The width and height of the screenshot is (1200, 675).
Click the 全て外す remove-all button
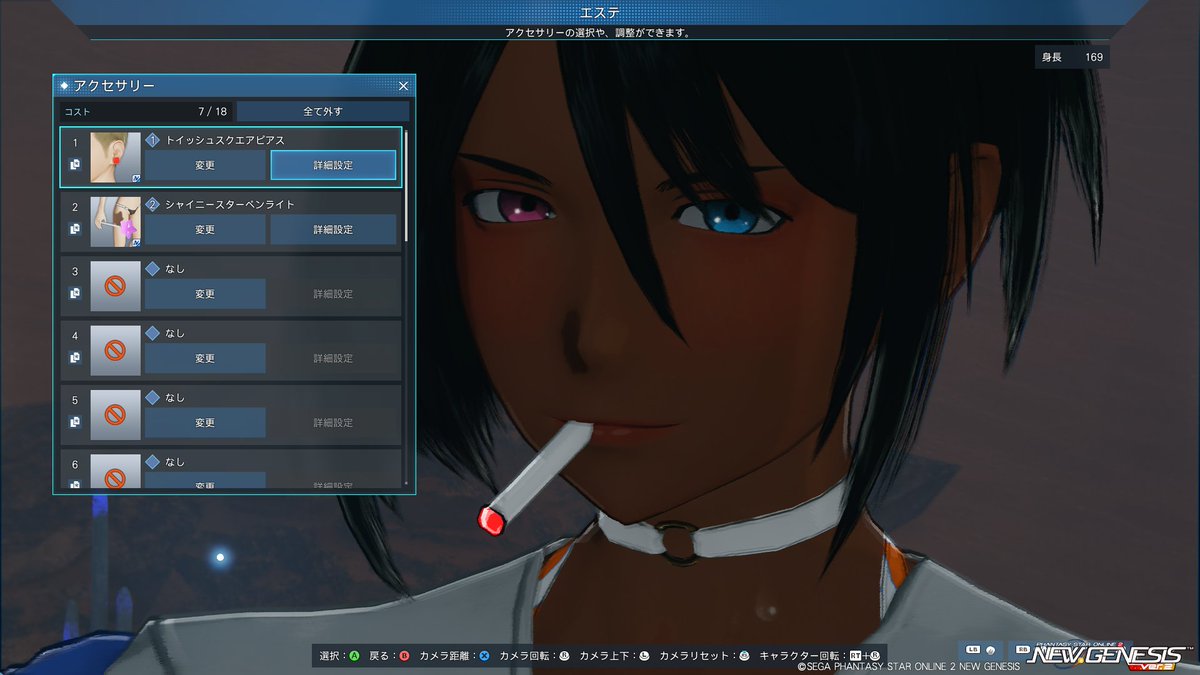coord(323,111)
